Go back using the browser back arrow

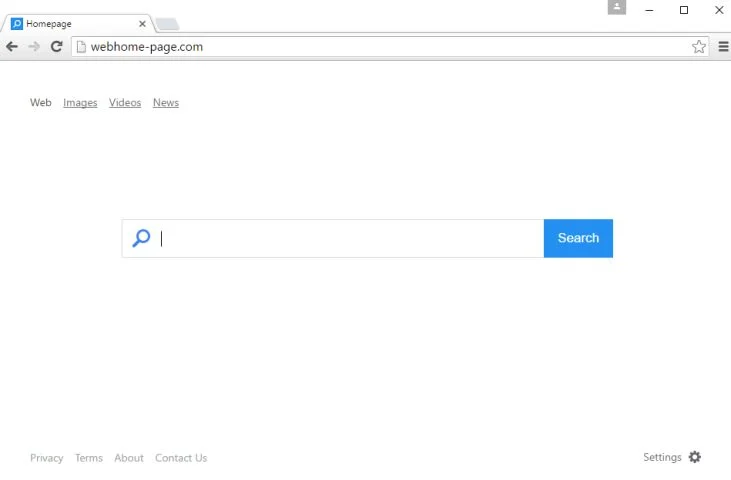[12, 47]
